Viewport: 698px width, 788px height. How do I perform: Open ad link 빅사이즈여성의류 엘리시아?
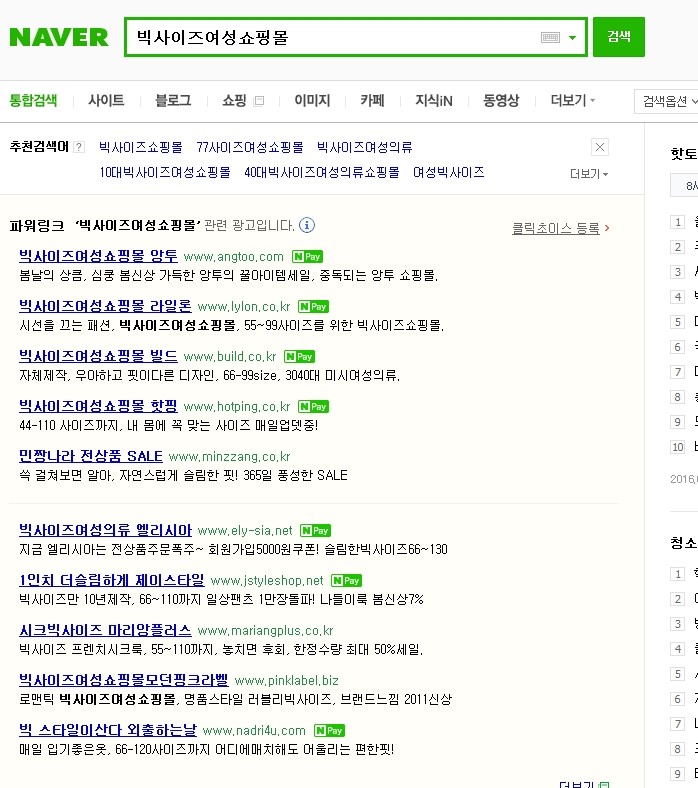click(106, 530)
